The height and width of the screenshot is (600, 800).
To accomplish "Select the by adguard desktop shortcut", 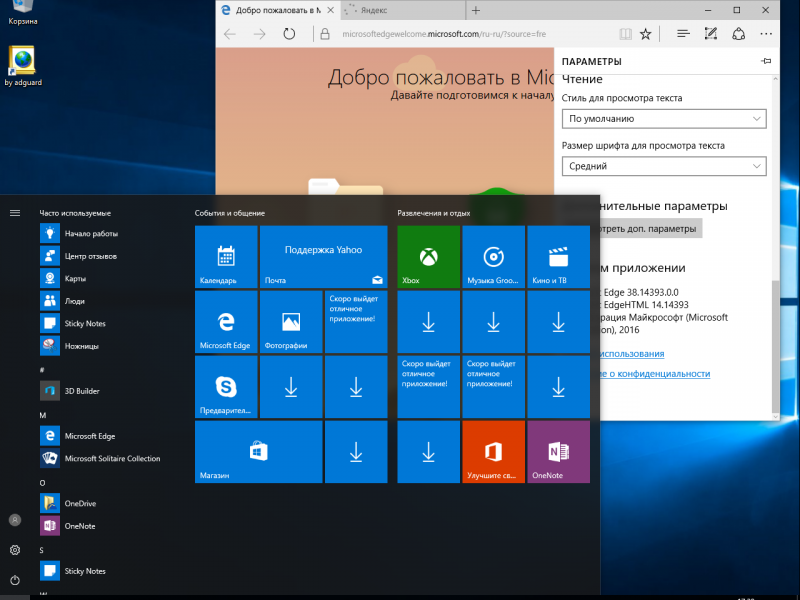I will coord(23,66).
